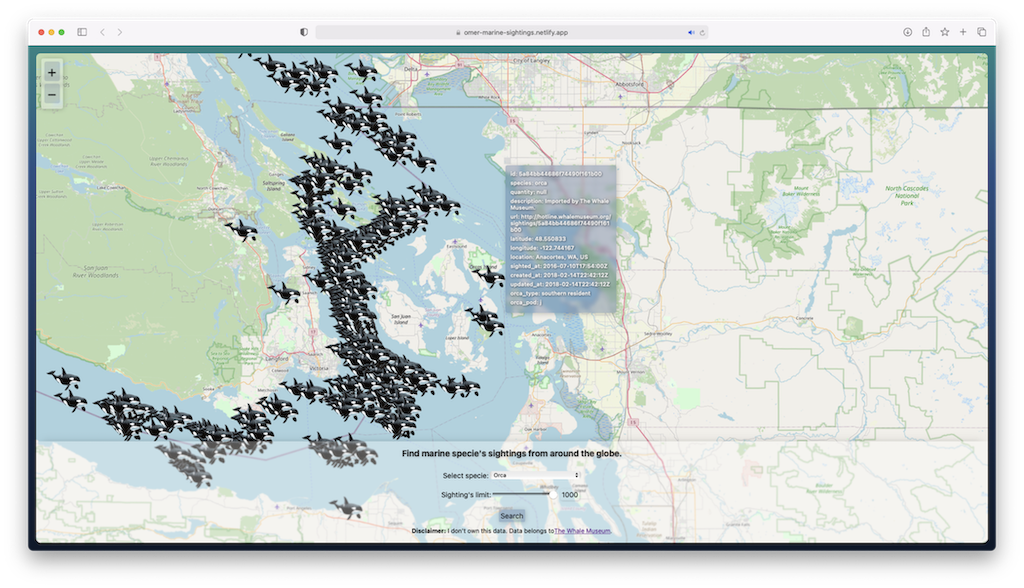Zoom into the map with the + control
Viewport: 1024px width, 588px height.
click(51, 73)
